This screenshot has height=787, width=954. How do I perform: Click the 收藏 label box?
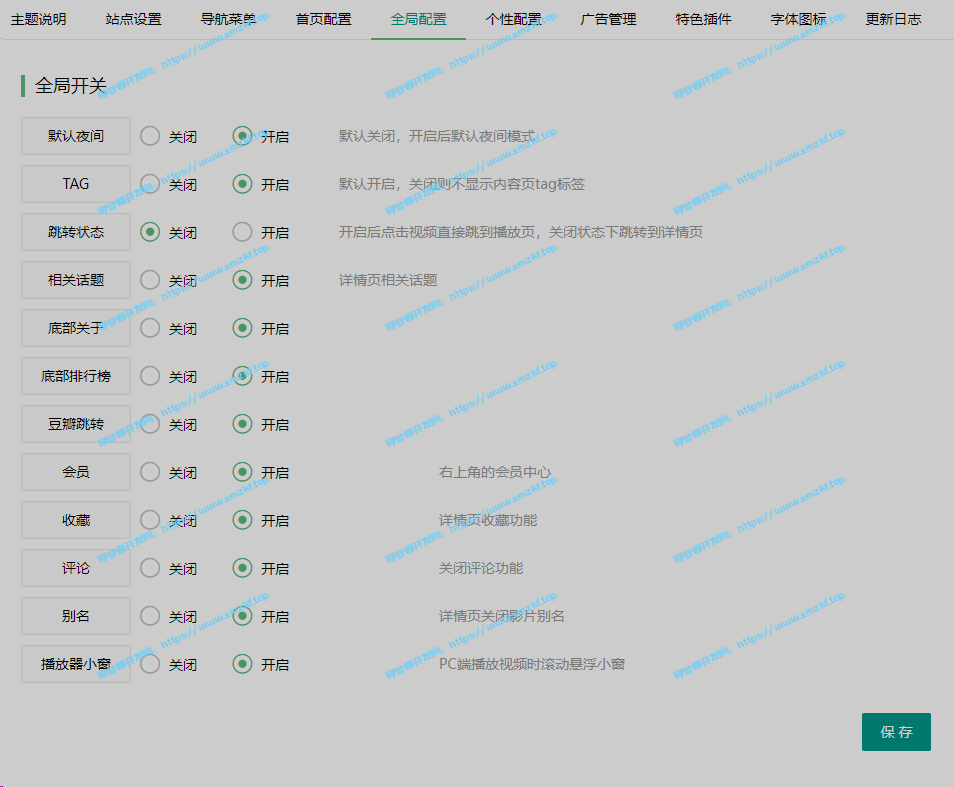76,520
